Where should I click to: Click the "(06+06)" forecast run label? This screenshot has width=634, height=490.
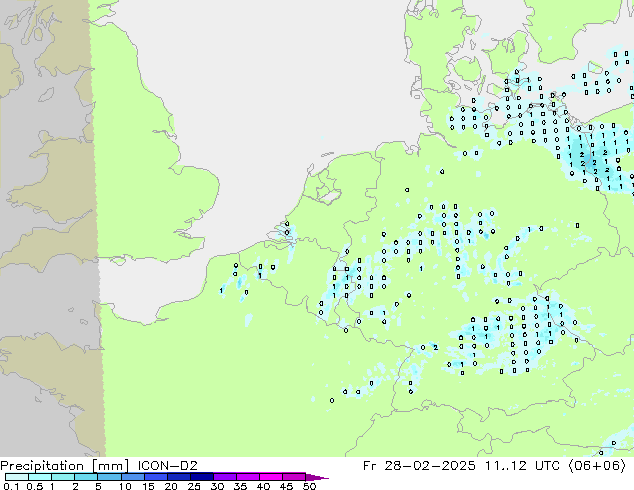[597, 466]
